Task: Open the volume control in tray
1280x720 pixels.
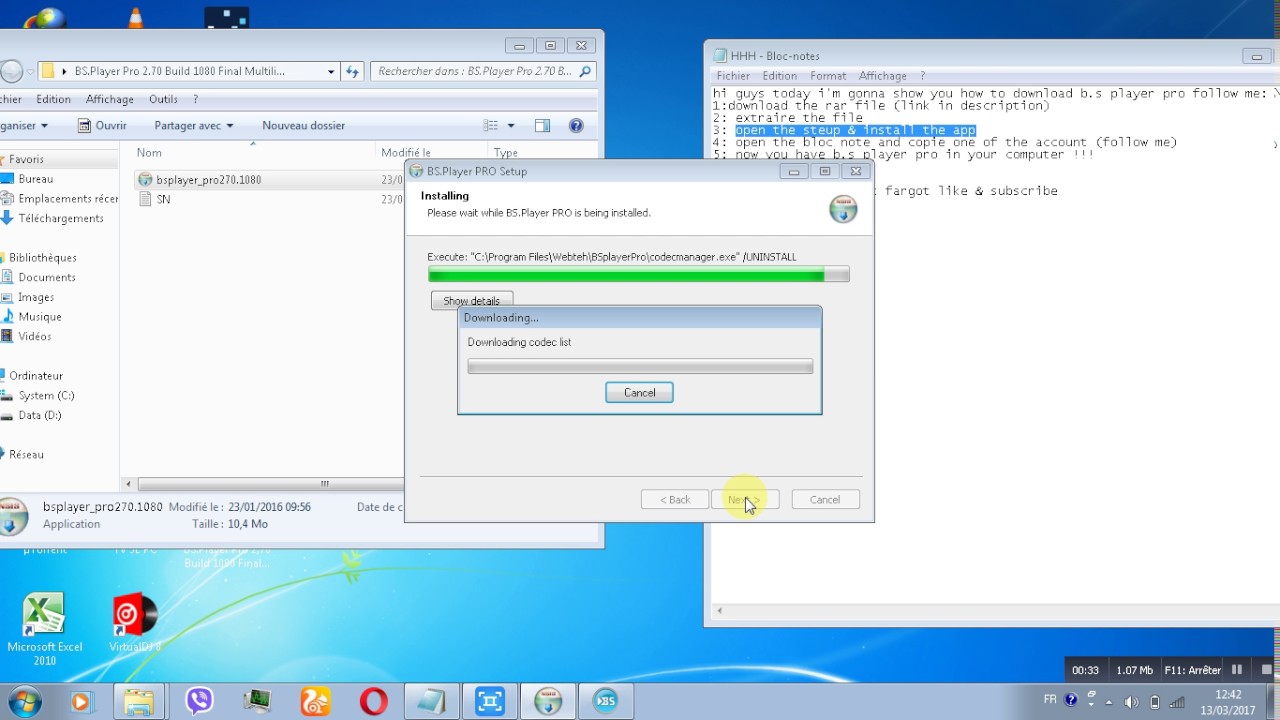Action: click(1132, 702)
